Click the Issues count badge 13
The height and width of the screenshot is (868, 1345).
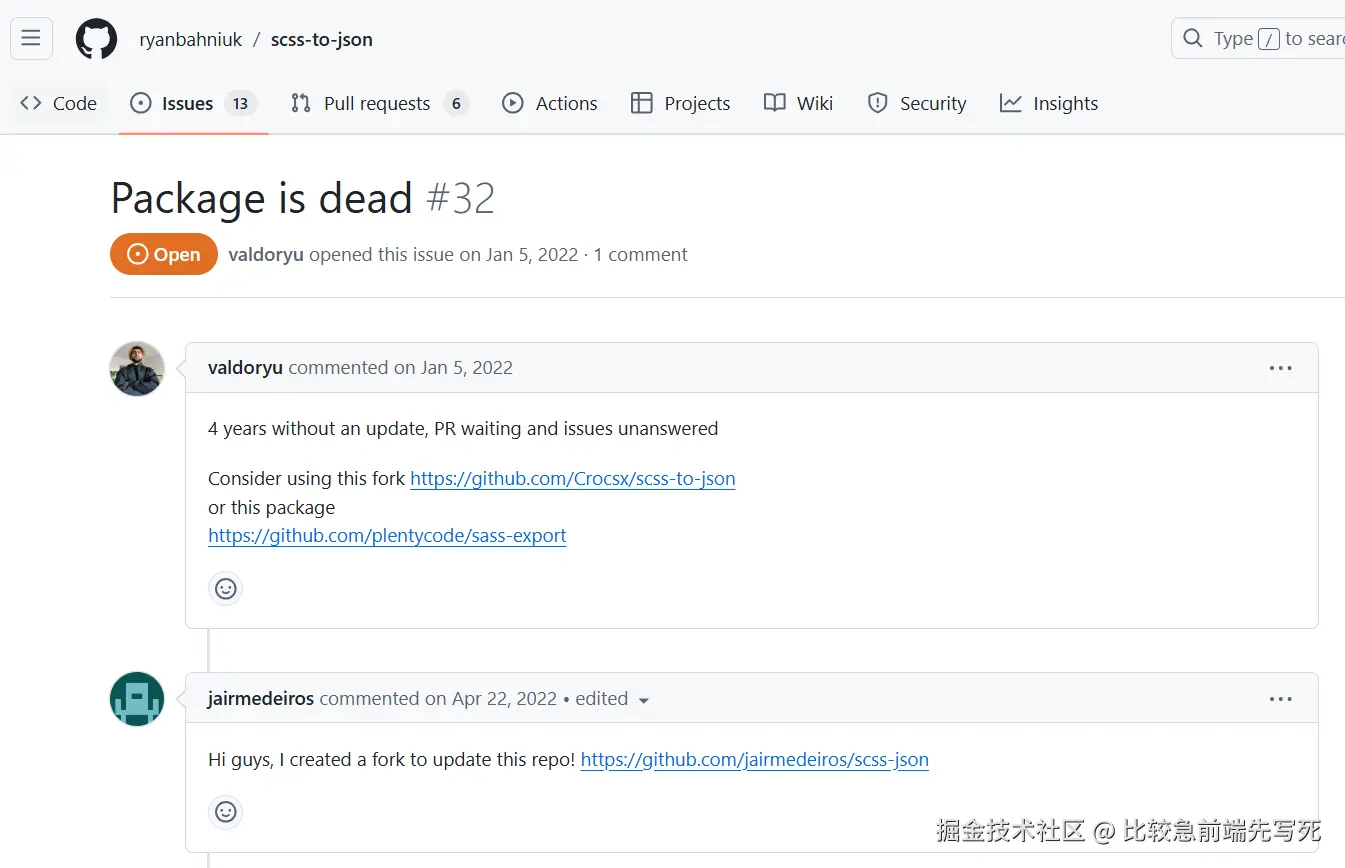(240, 103)
